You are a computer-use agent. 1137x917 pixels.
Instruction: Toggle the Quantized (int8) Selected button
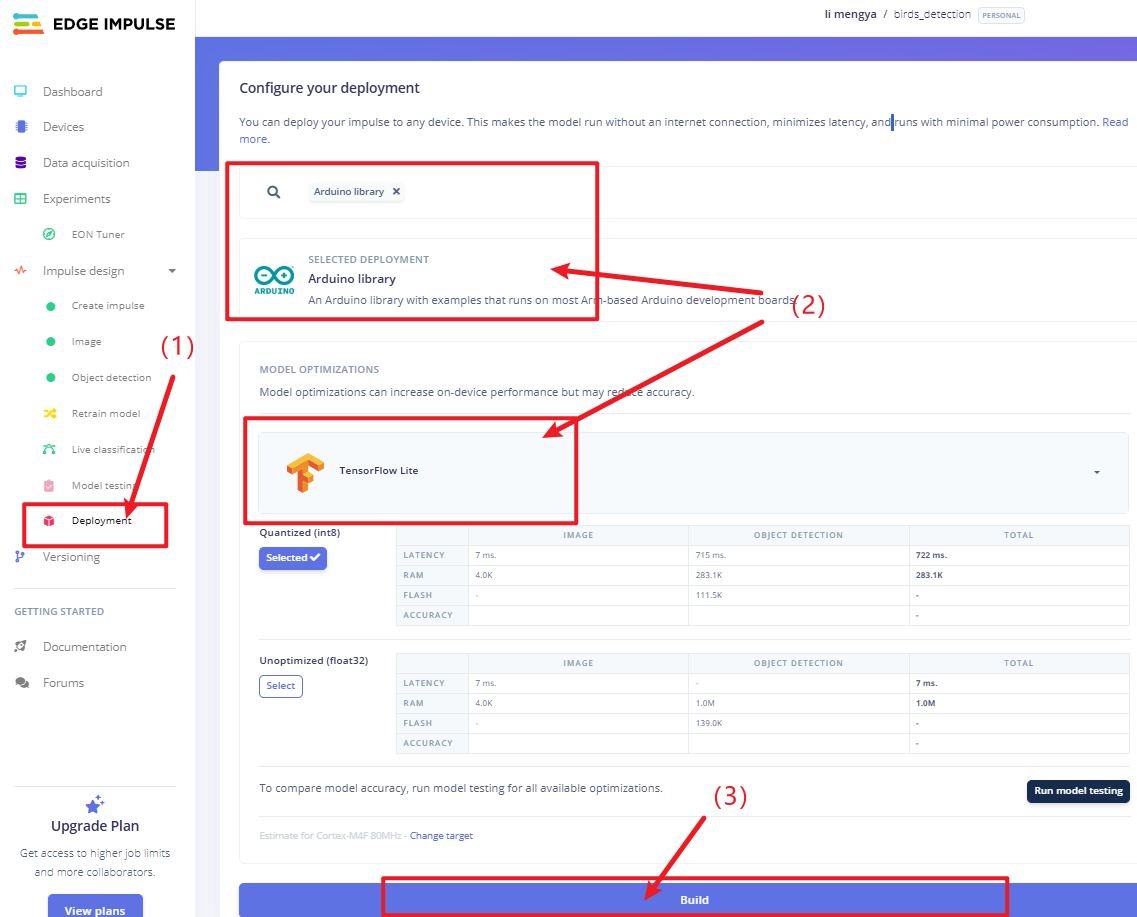[x=293, y=557]
